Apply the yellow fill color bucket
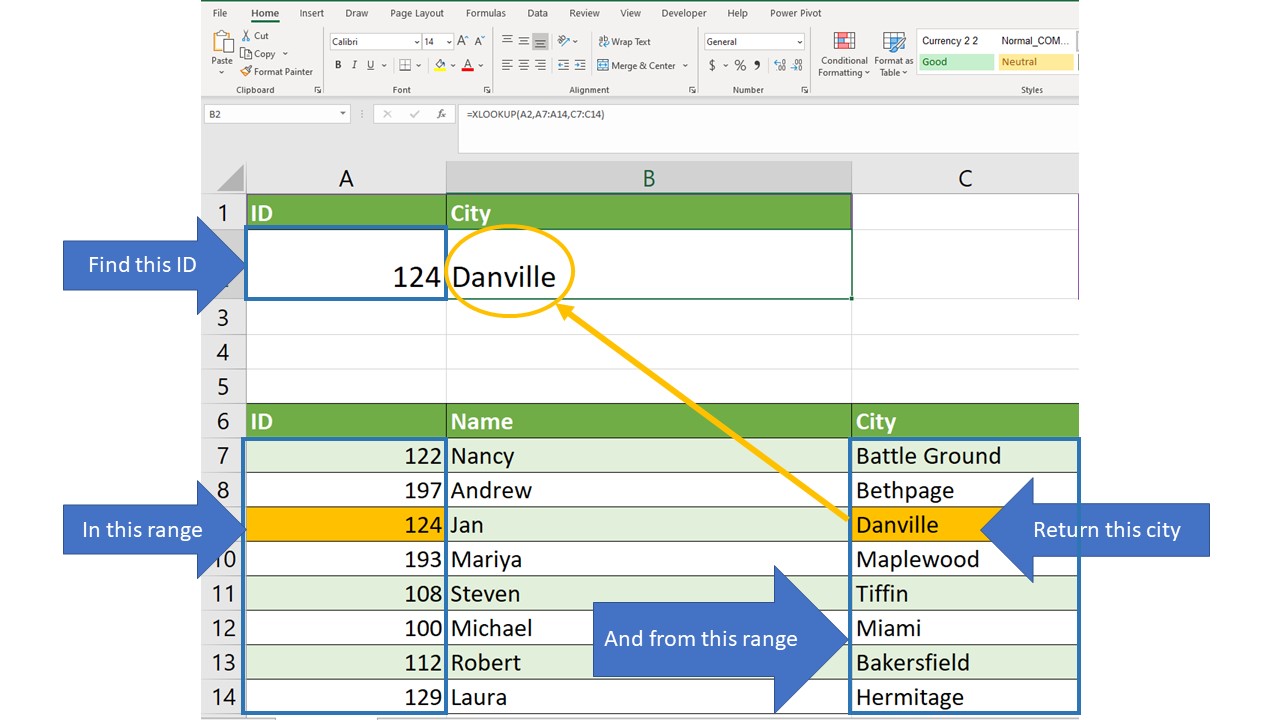The image size is (1280, 720). [x=439, y=65]
